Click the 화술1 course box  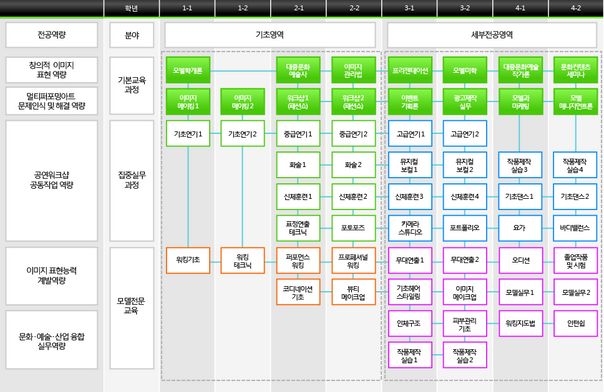298,165
